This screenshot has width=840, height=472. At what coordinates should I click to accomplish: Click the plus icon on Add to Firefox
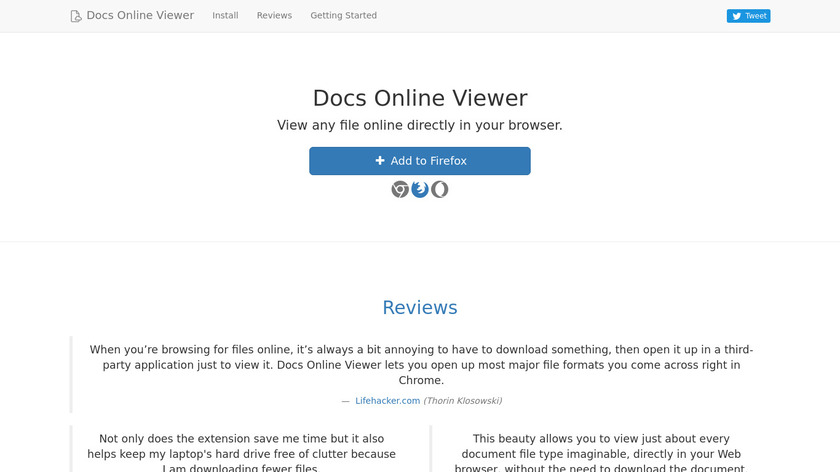[x=380, y=161]
